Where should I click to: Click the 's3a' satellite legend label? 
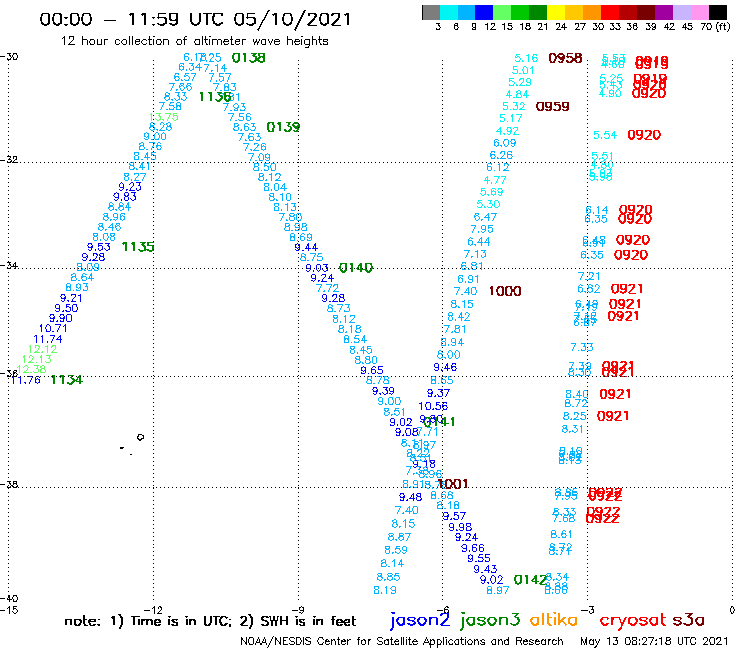(689, 620)
